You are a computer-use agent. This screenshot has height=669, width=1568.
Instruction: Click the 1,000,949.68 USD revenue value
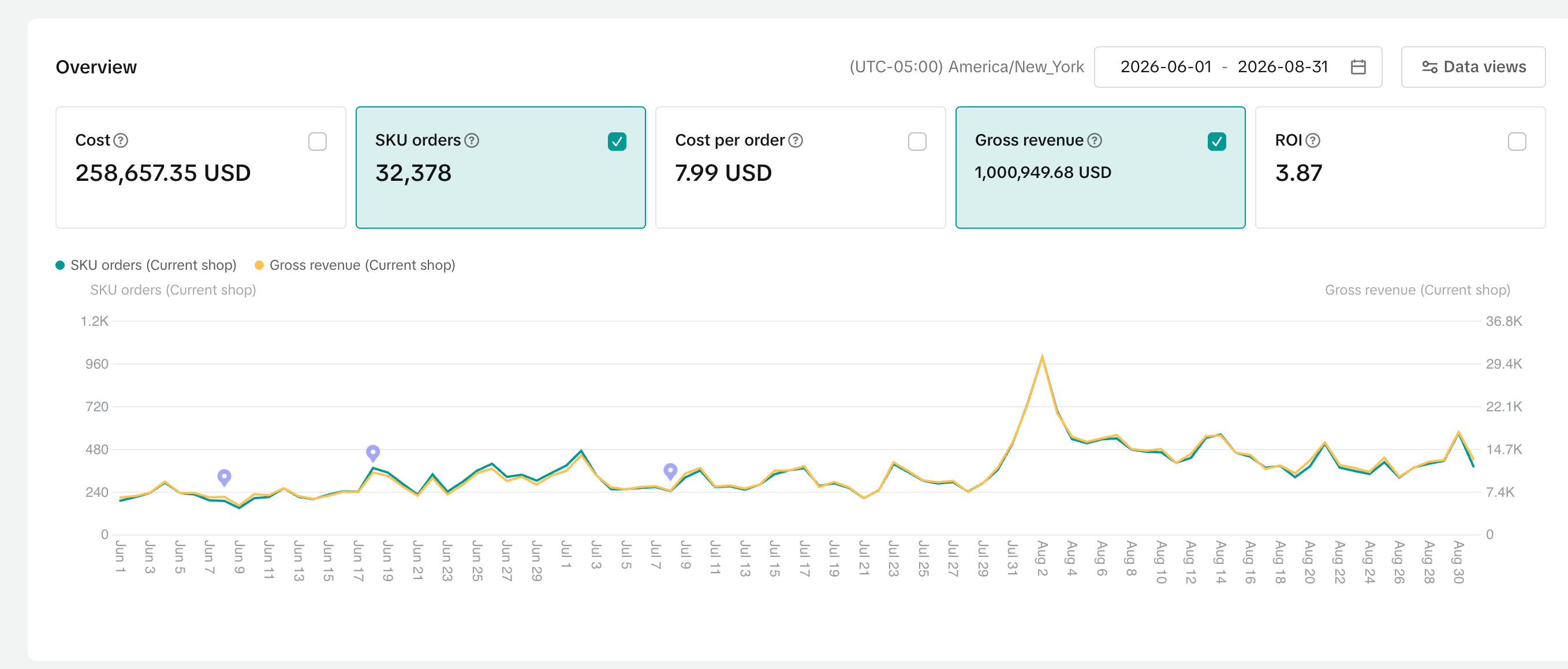coord(1043,172)
